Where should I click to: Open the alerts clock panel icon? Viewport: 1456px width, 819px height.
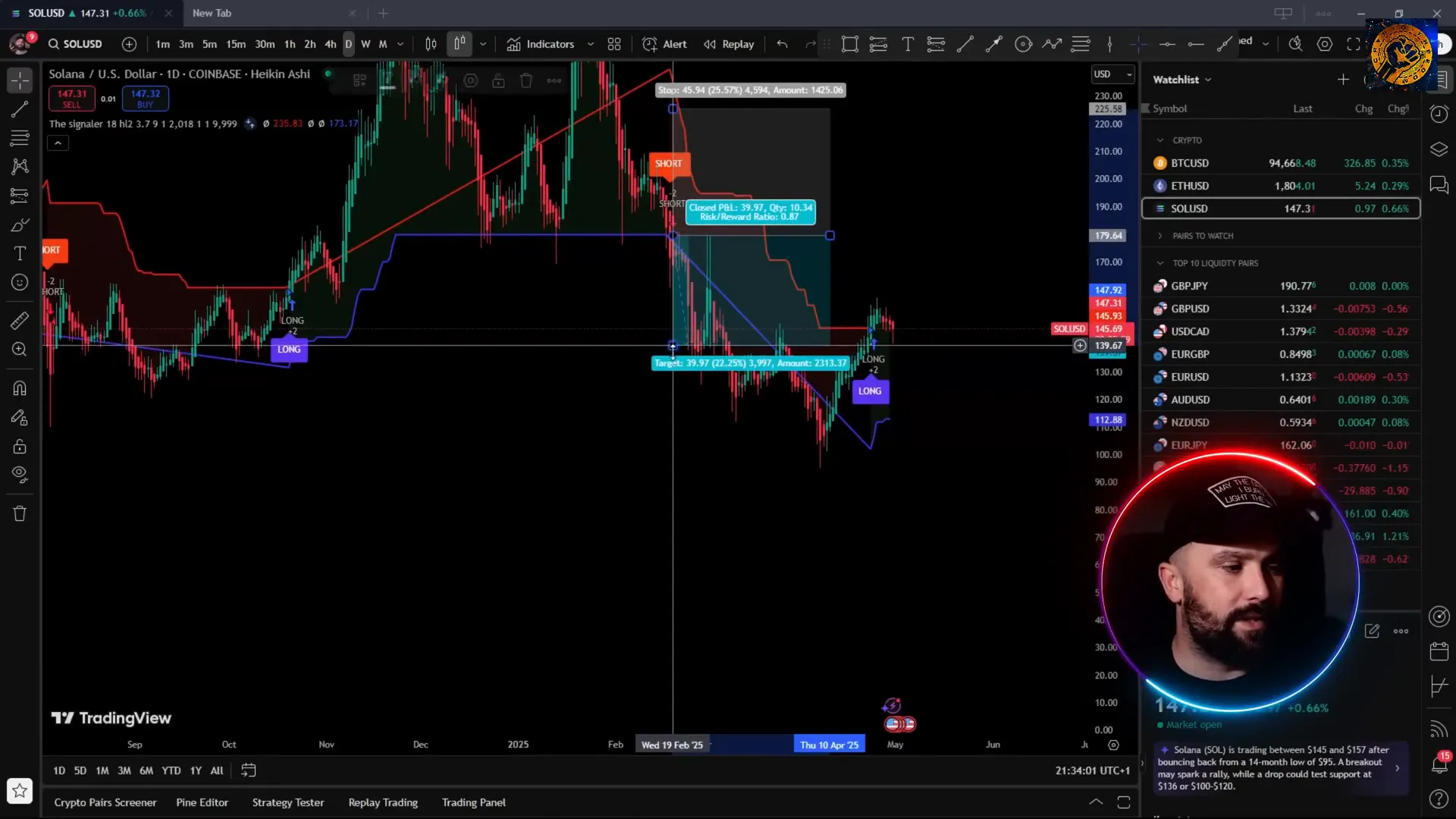coord(1439,114)
